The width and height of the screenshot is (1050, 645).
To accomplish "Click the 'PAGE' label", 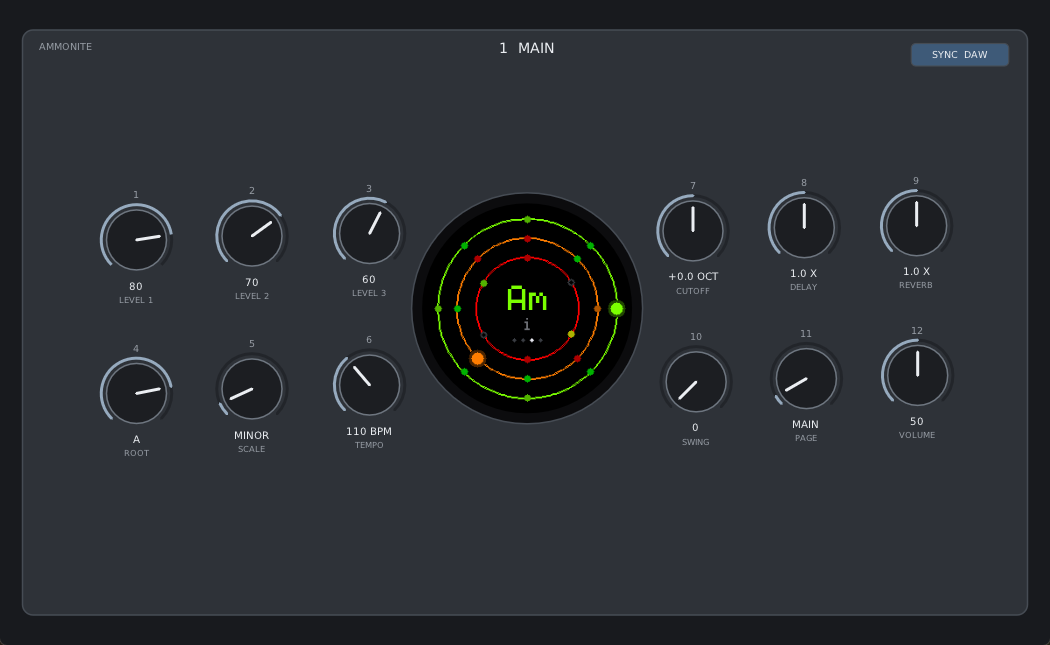I will [x=806, y=438].
